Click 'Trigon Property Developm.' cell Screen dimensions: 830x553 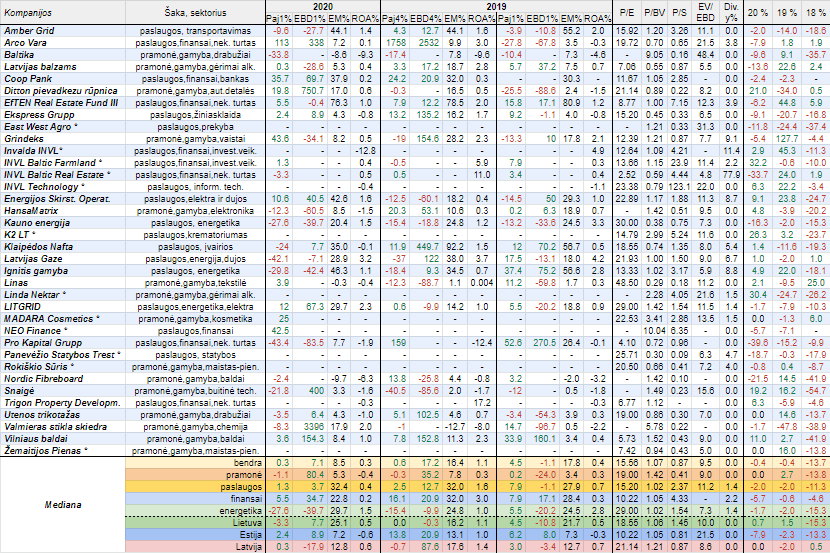click(x=62, y=403)
